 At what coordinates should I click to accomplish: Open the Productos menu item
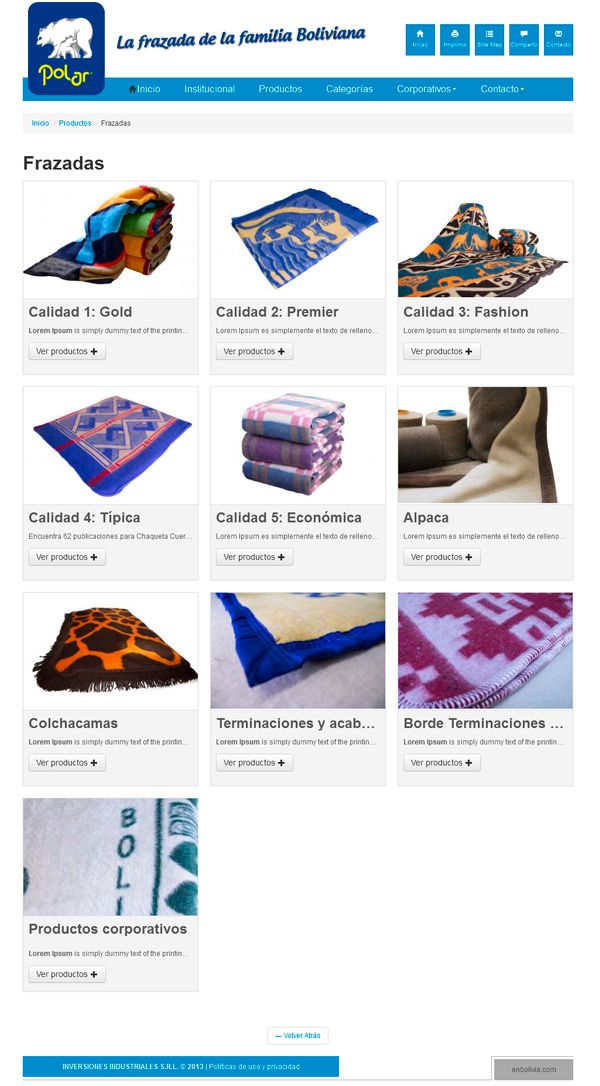(x=280, y=89)
